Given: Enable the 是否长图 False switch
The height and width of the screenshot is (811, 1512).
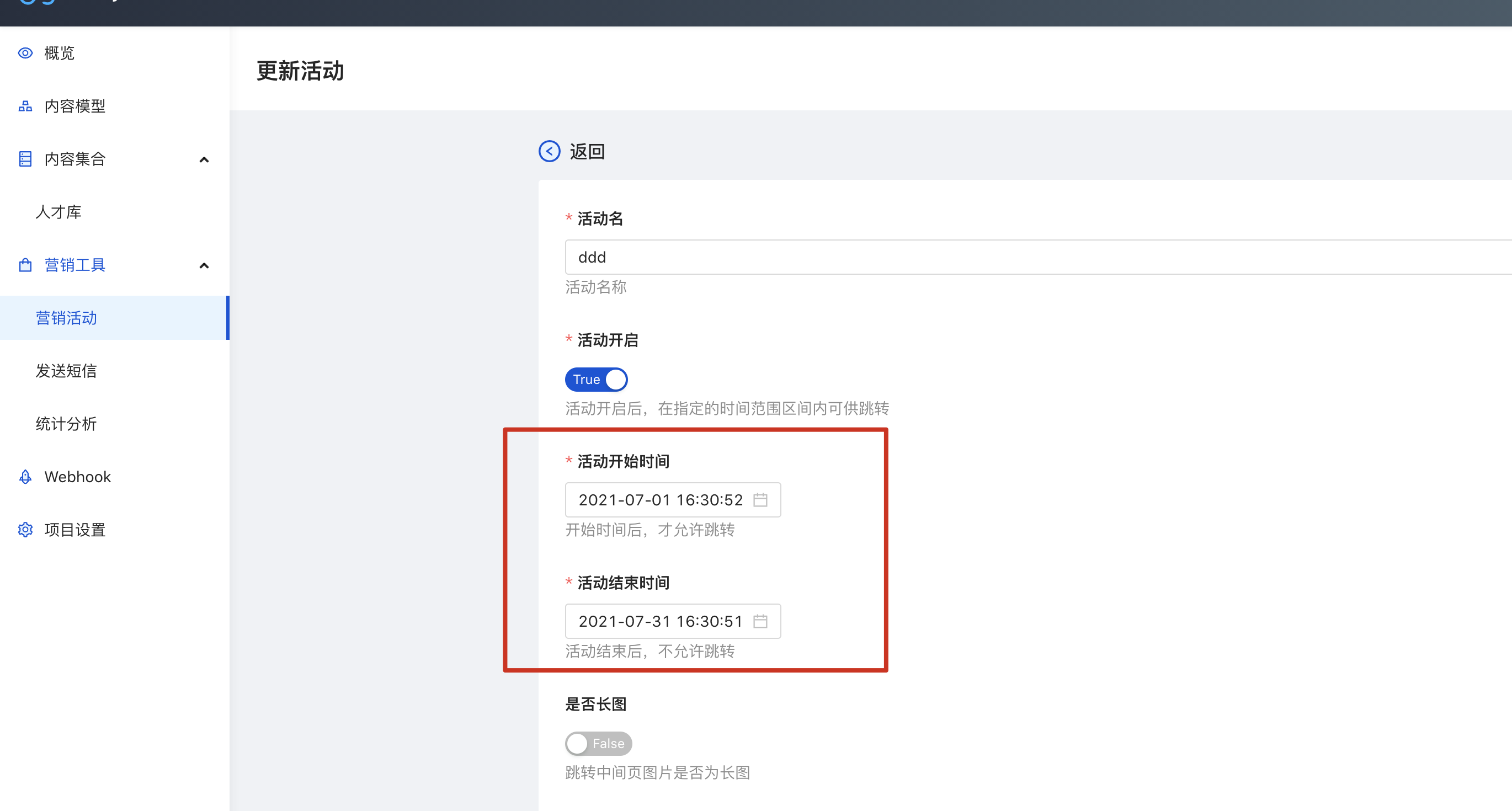Looking at the screenshot, I should [x=598, y=744].
